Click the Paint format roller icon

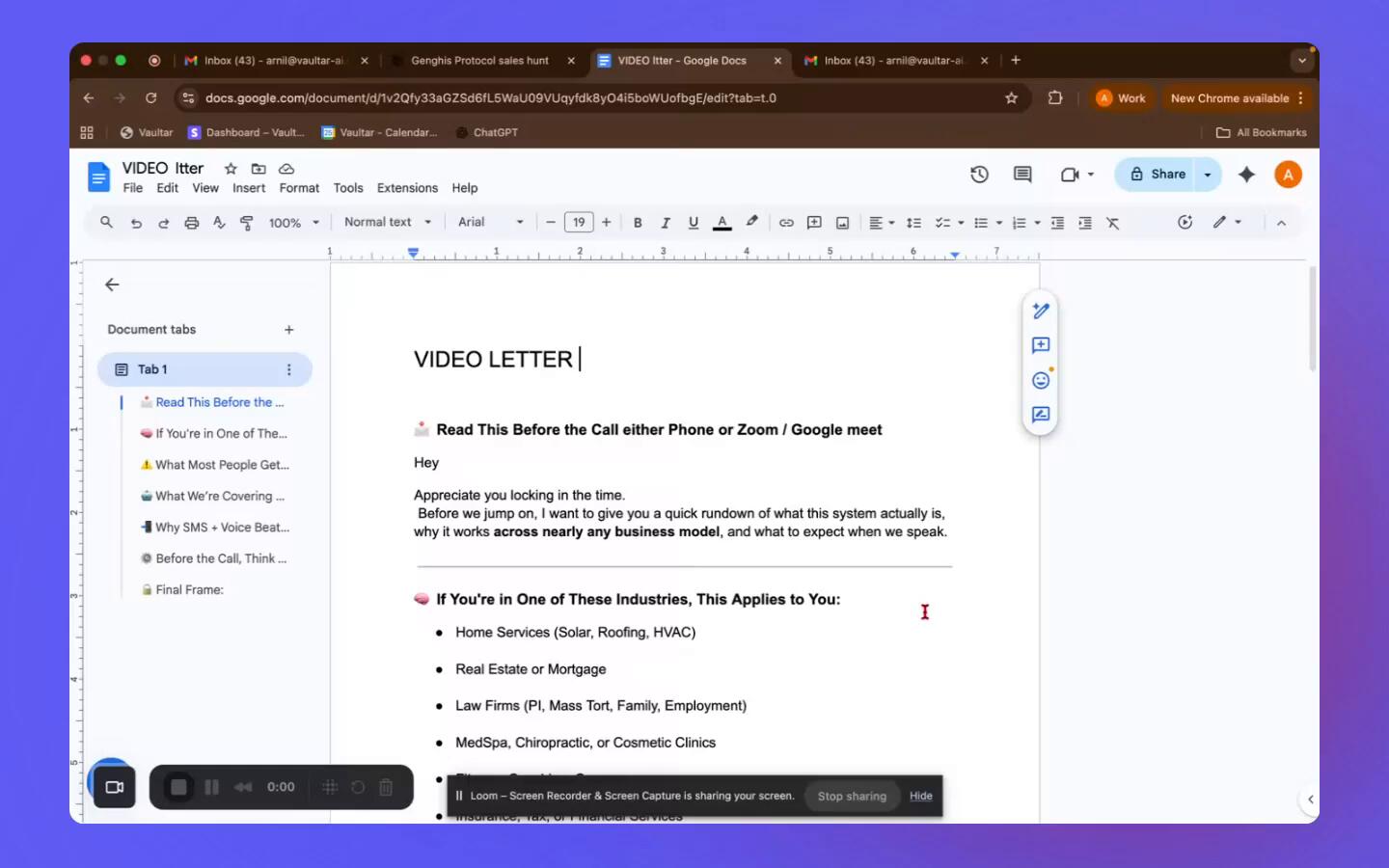(247, 223)
